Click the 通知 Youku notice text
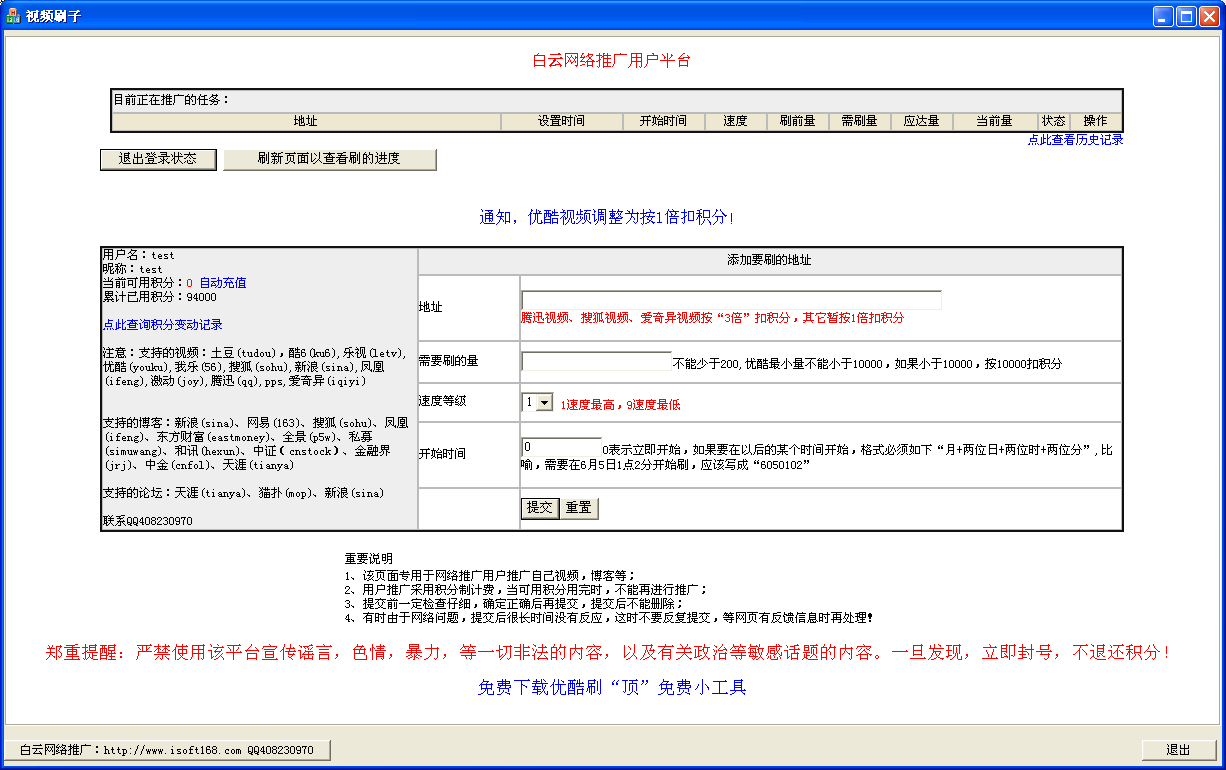This screenshot has height=770, width=1226. coord(606,217)
